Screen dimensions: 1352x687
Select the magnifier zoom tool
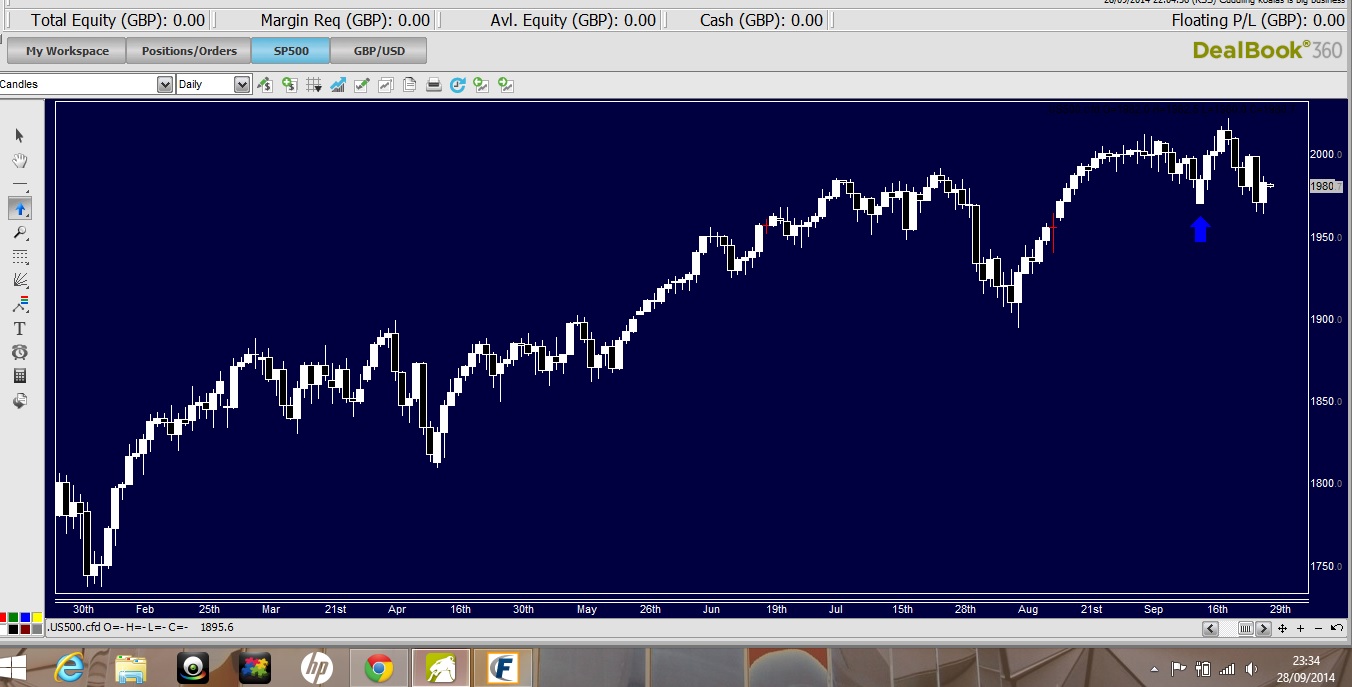tap(20, 232)
